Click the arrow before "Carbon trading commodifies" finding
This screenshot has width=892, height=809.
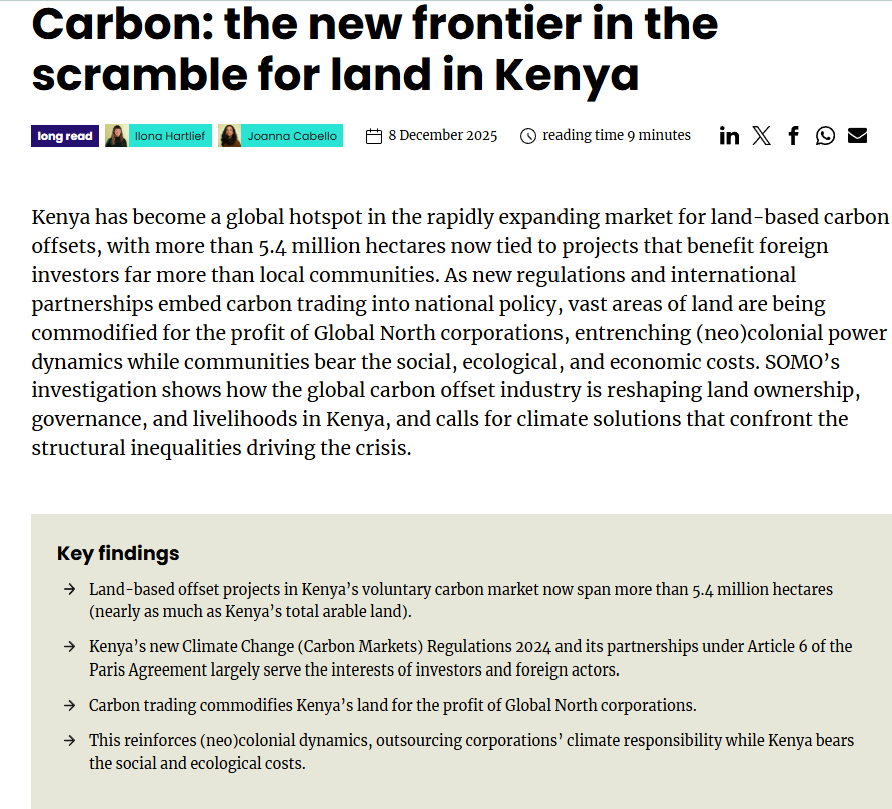[x=68, y=705]
